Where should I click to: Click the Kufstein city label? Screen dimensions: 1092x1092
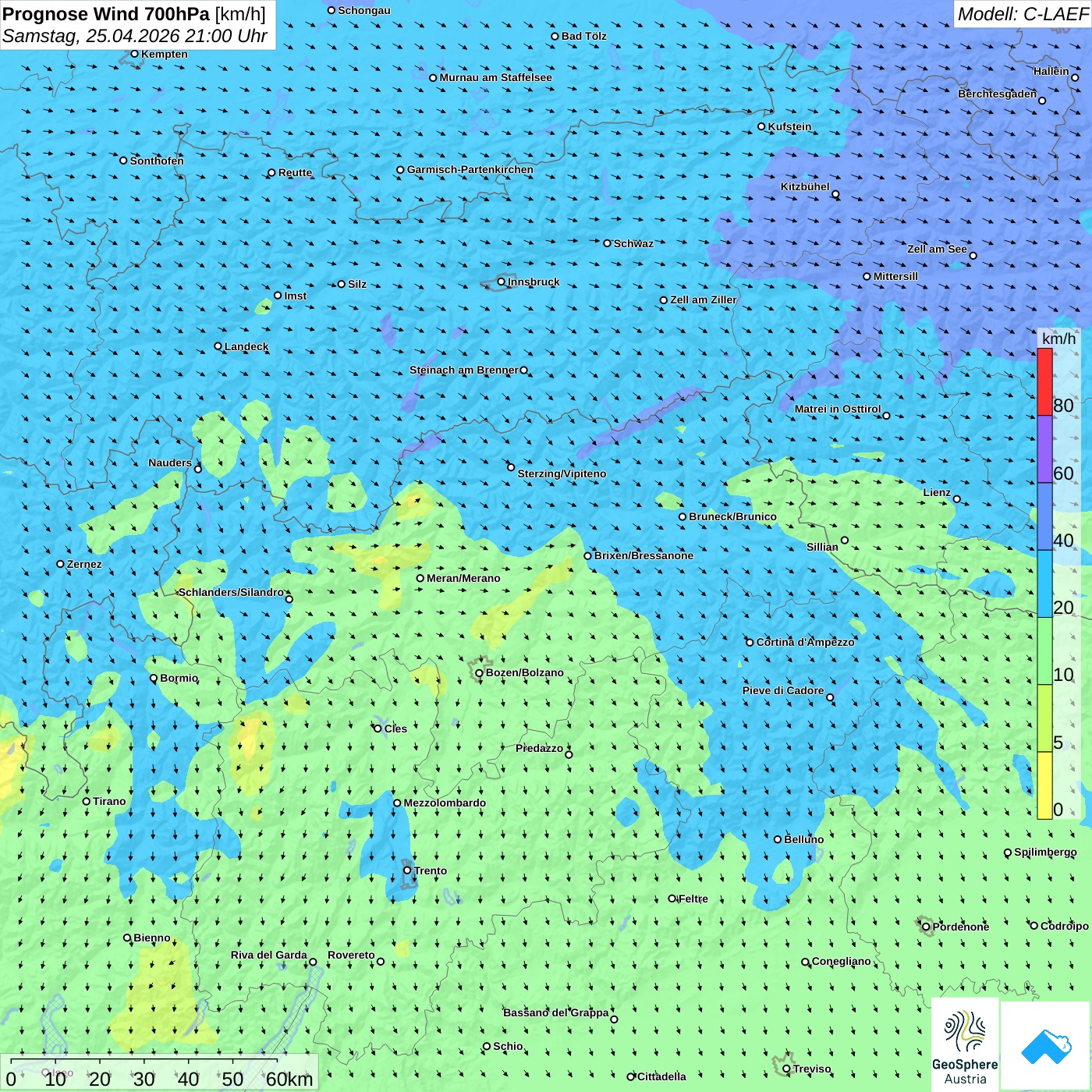coord(790,126)
